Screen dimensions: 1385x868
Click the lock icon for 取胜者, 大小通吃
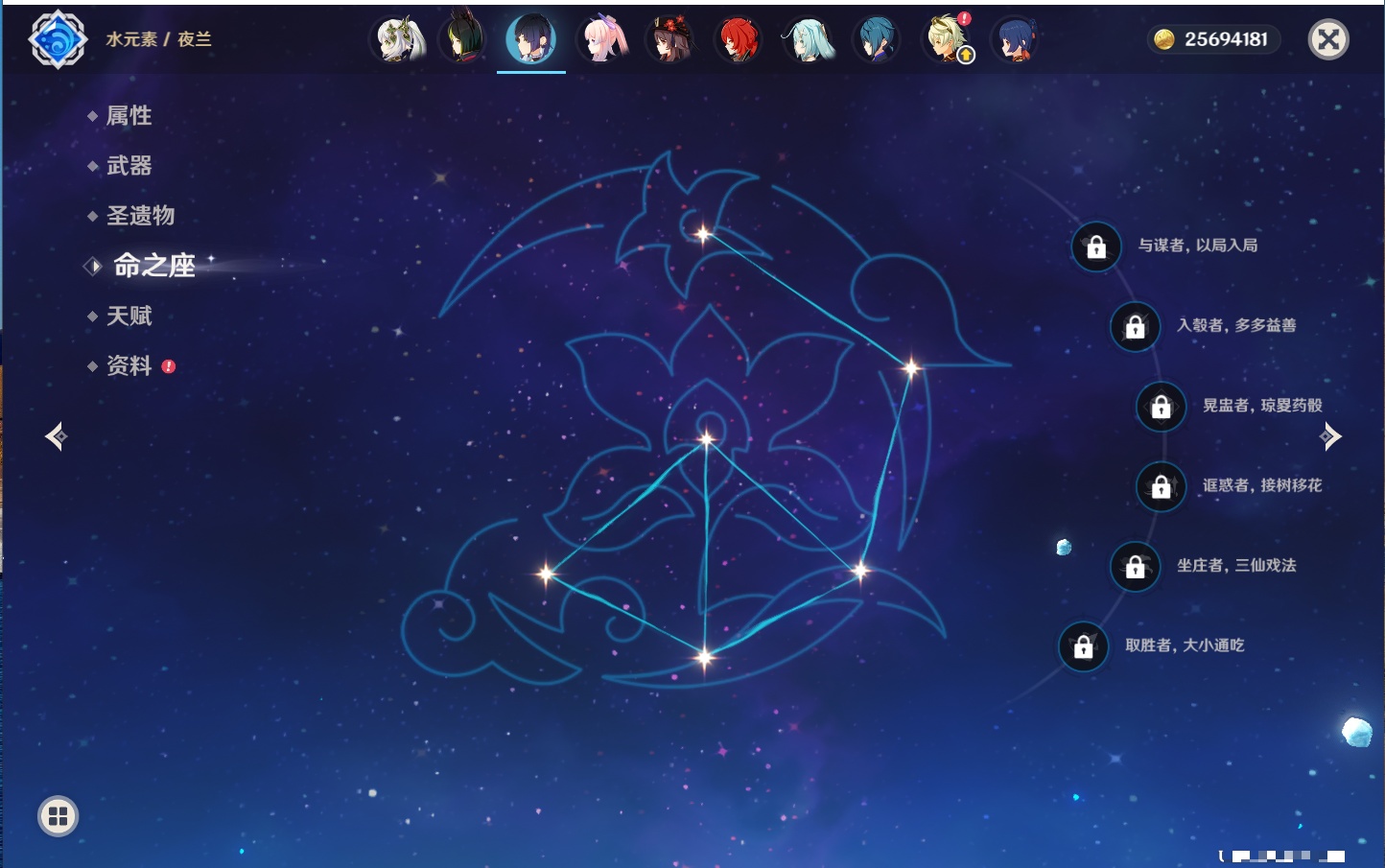[x=1083, y=647]
